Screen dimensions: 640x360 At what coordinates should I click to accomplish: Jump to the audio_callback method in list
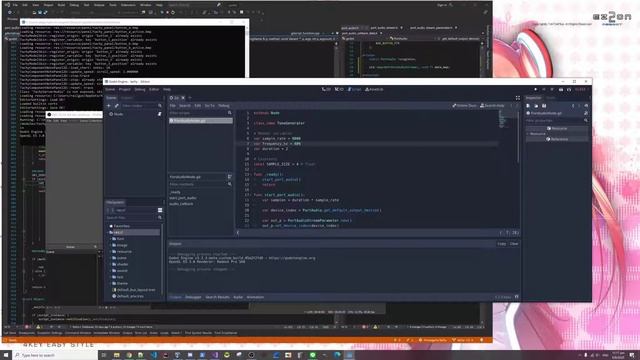[x=181, y=204]
